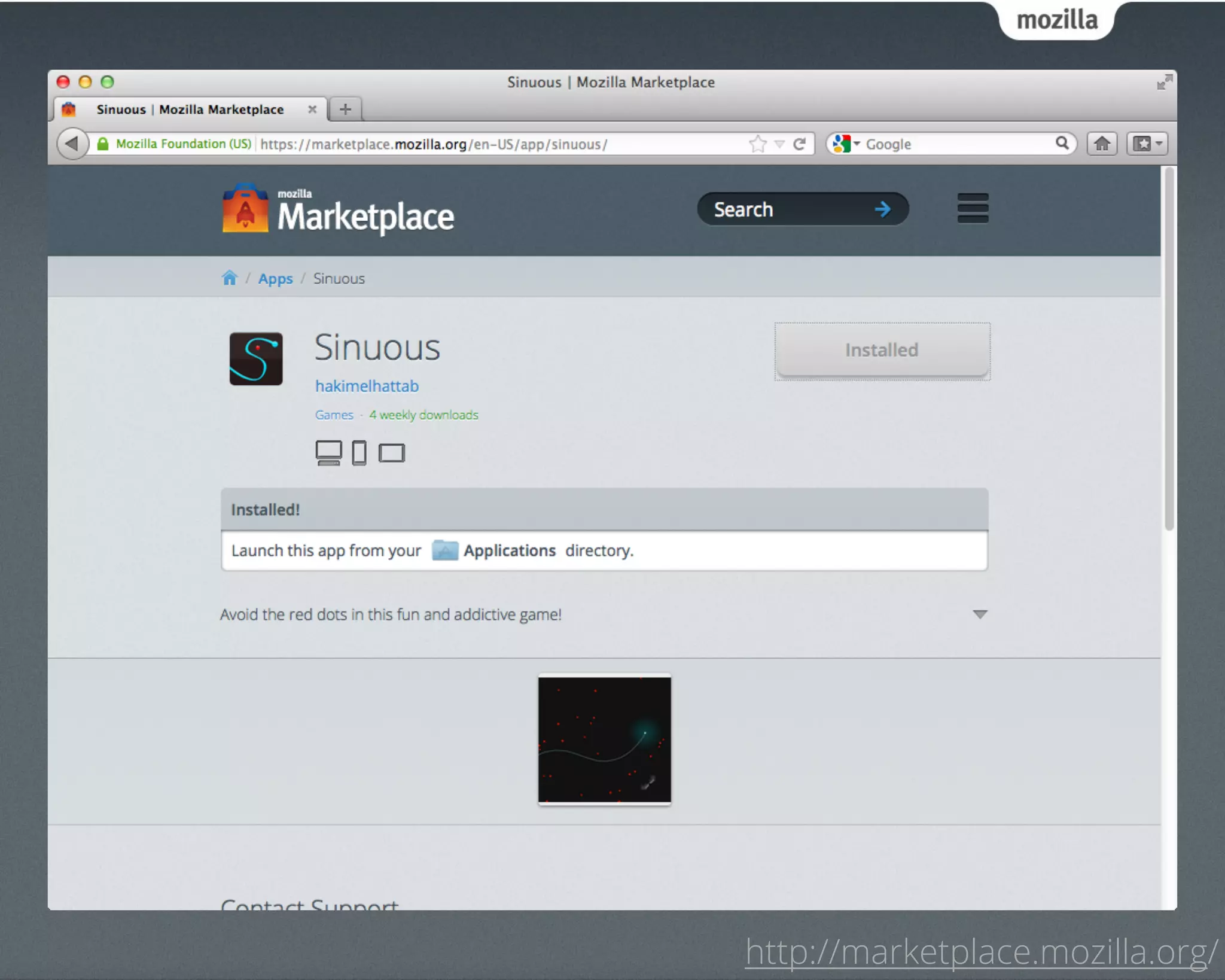Click the tablet compatibility icon
The height and width of the screenshot is (980, 1225).
point(392,453)
